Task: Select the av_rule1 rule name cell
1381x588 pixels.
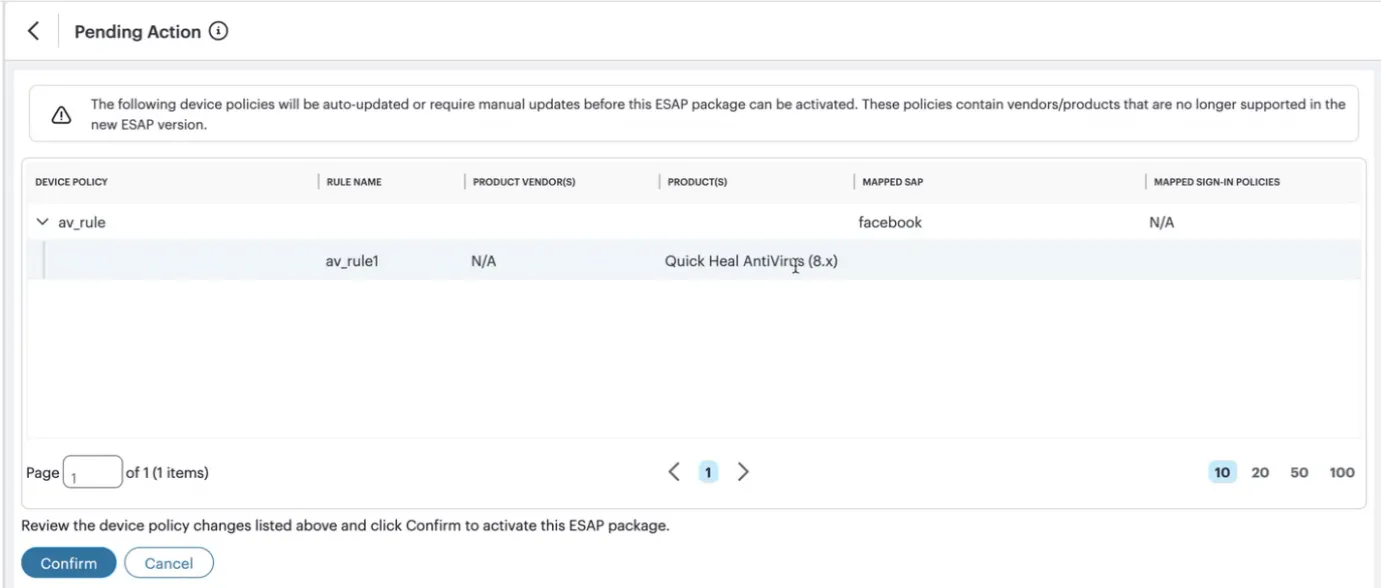Action: tap(352, 262)
